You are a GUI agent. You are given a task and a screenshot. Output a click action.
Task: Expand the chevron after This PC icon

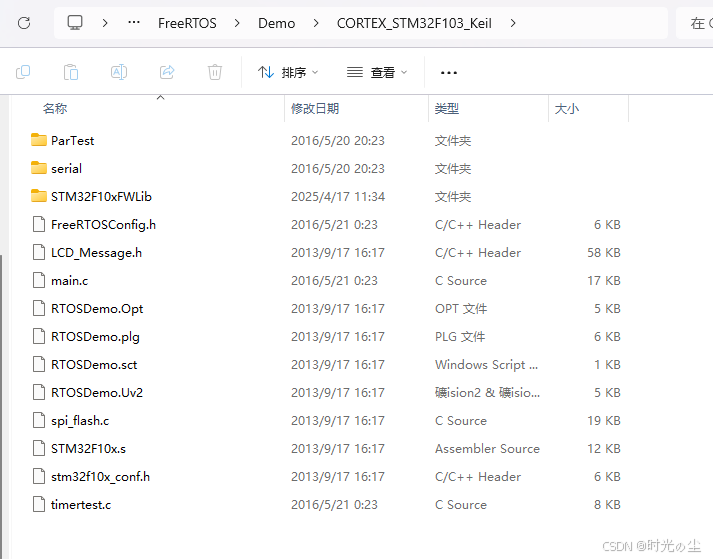(105, 23)
